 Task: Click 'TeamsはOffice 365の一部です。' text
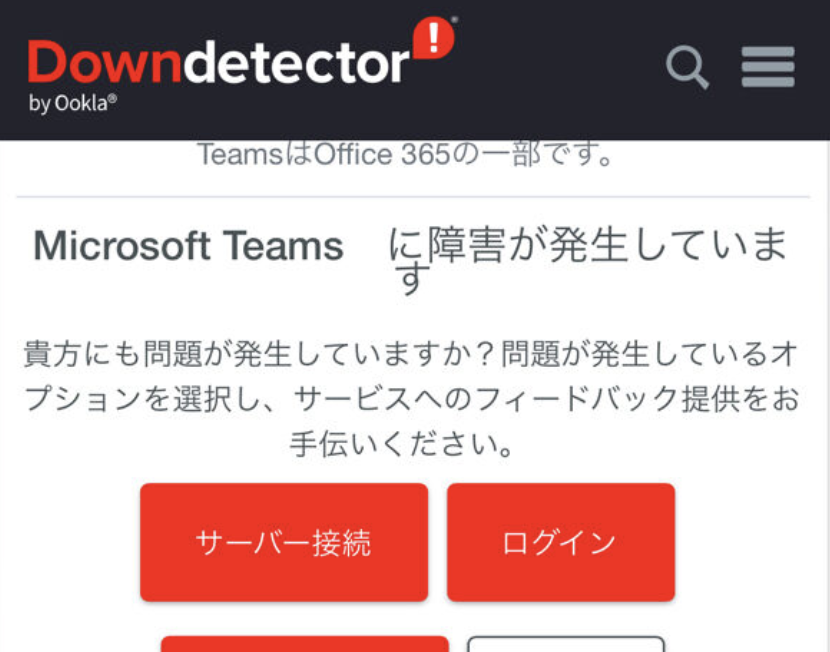coord(405,155)
